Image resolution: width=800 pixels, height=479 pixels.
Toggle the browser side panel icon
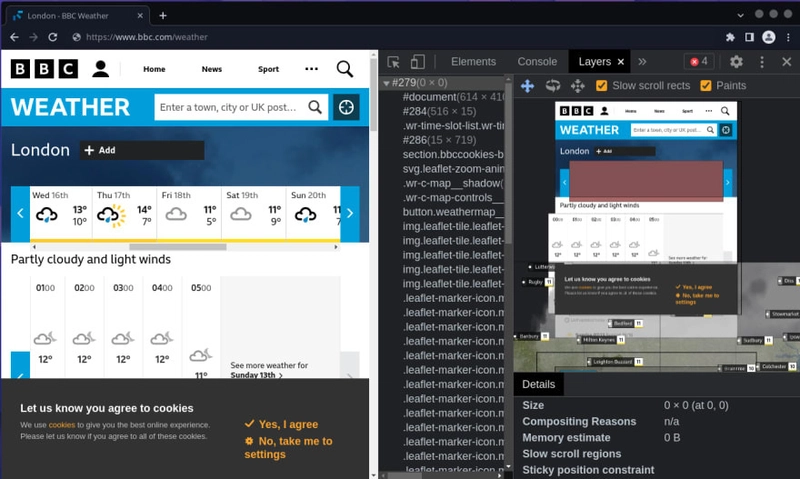pos(749,37)
